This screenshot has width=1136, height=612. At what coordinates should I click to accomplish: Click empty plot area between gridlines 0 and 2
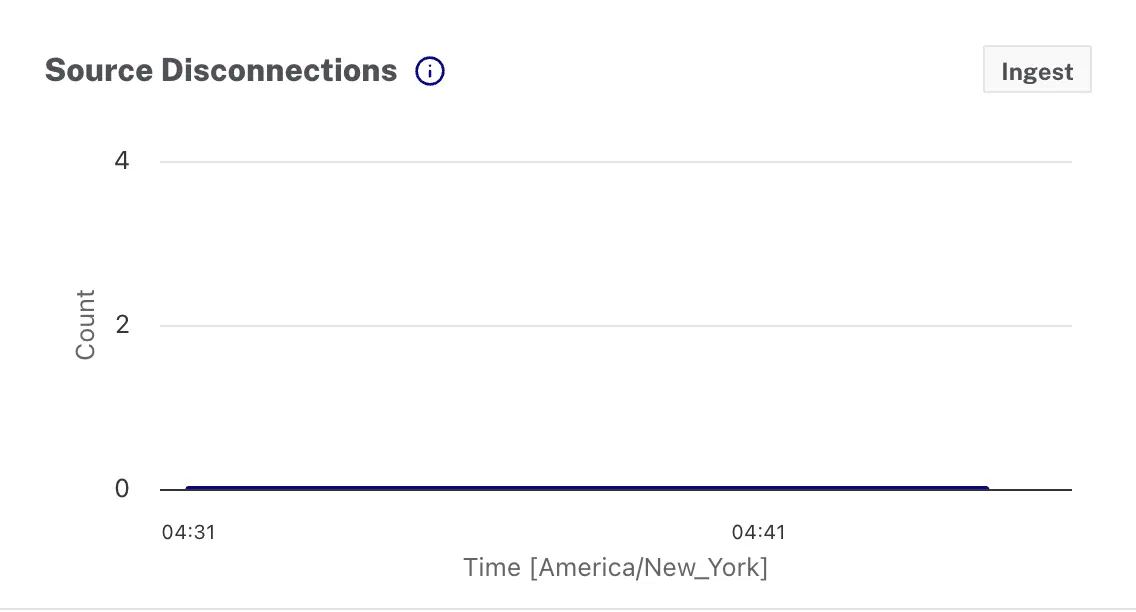tap(615, 407)
